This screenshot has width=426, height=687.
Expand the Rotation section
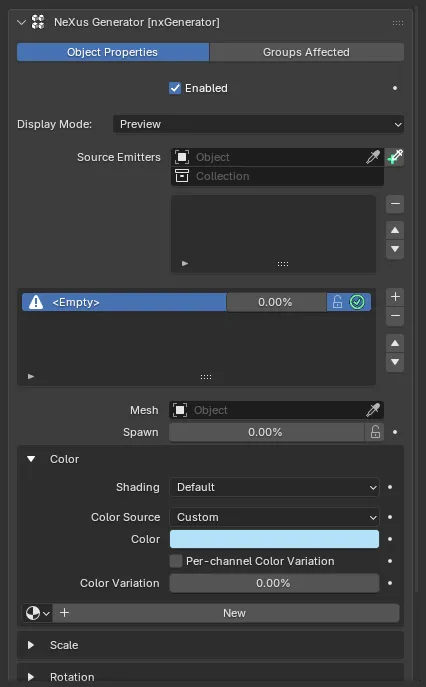[31, 677]
